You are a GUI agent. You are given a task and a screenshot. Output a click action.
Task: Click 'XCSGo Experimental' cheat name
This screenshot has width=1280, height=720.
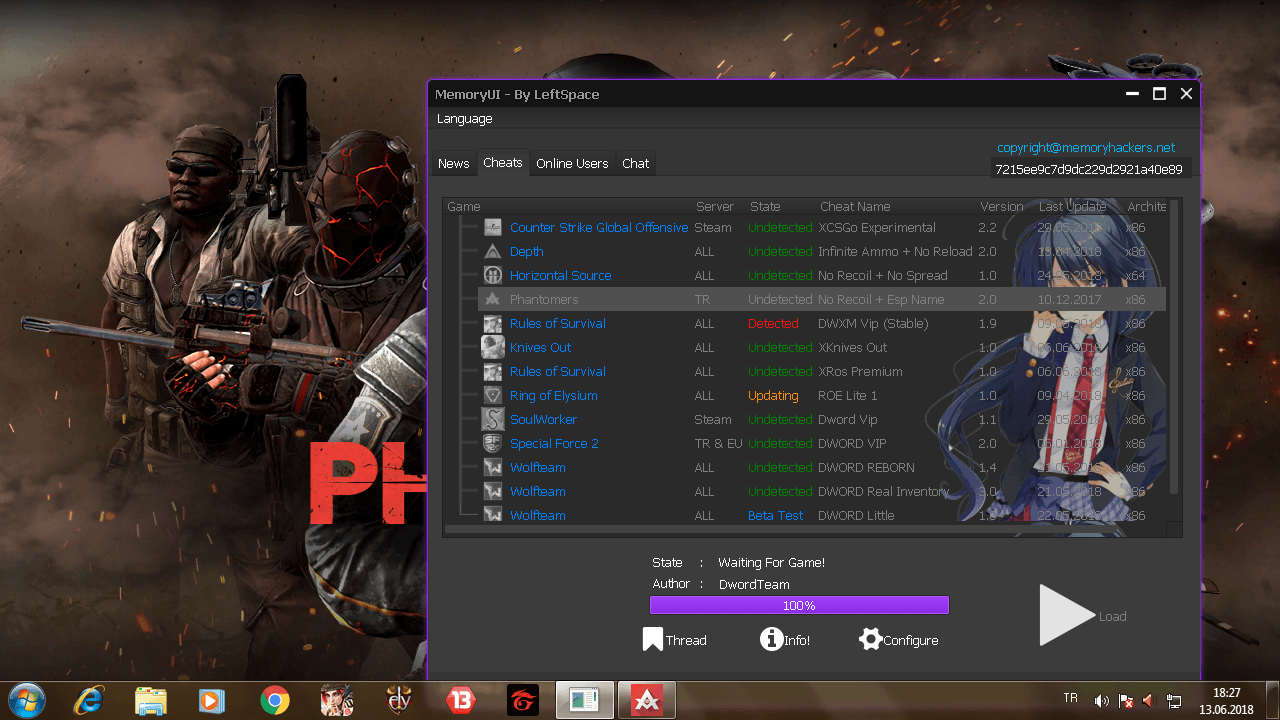pos(877,228)
